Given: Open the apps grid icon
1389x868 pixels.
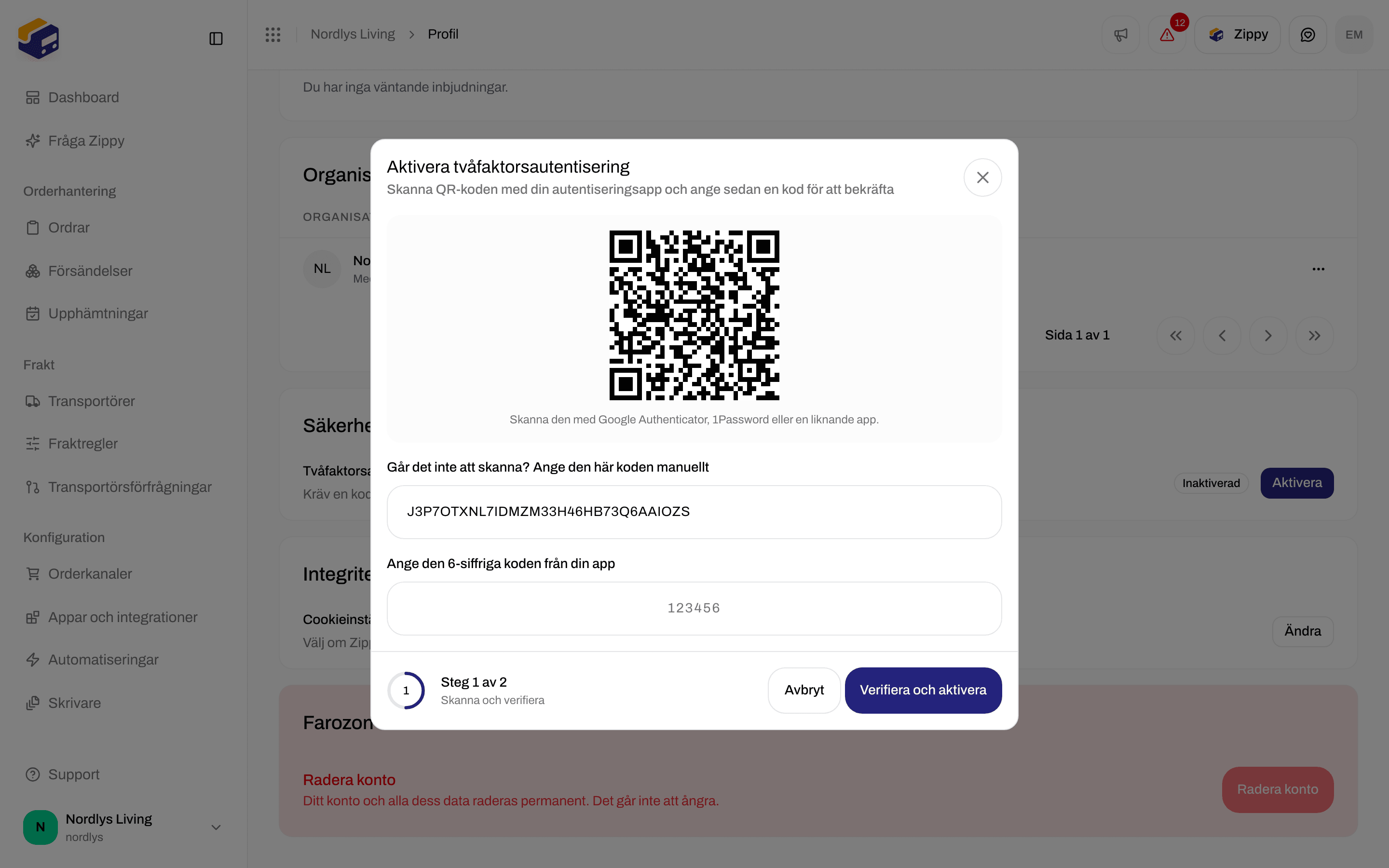Looking at the screenshot, I should (272, 34).
